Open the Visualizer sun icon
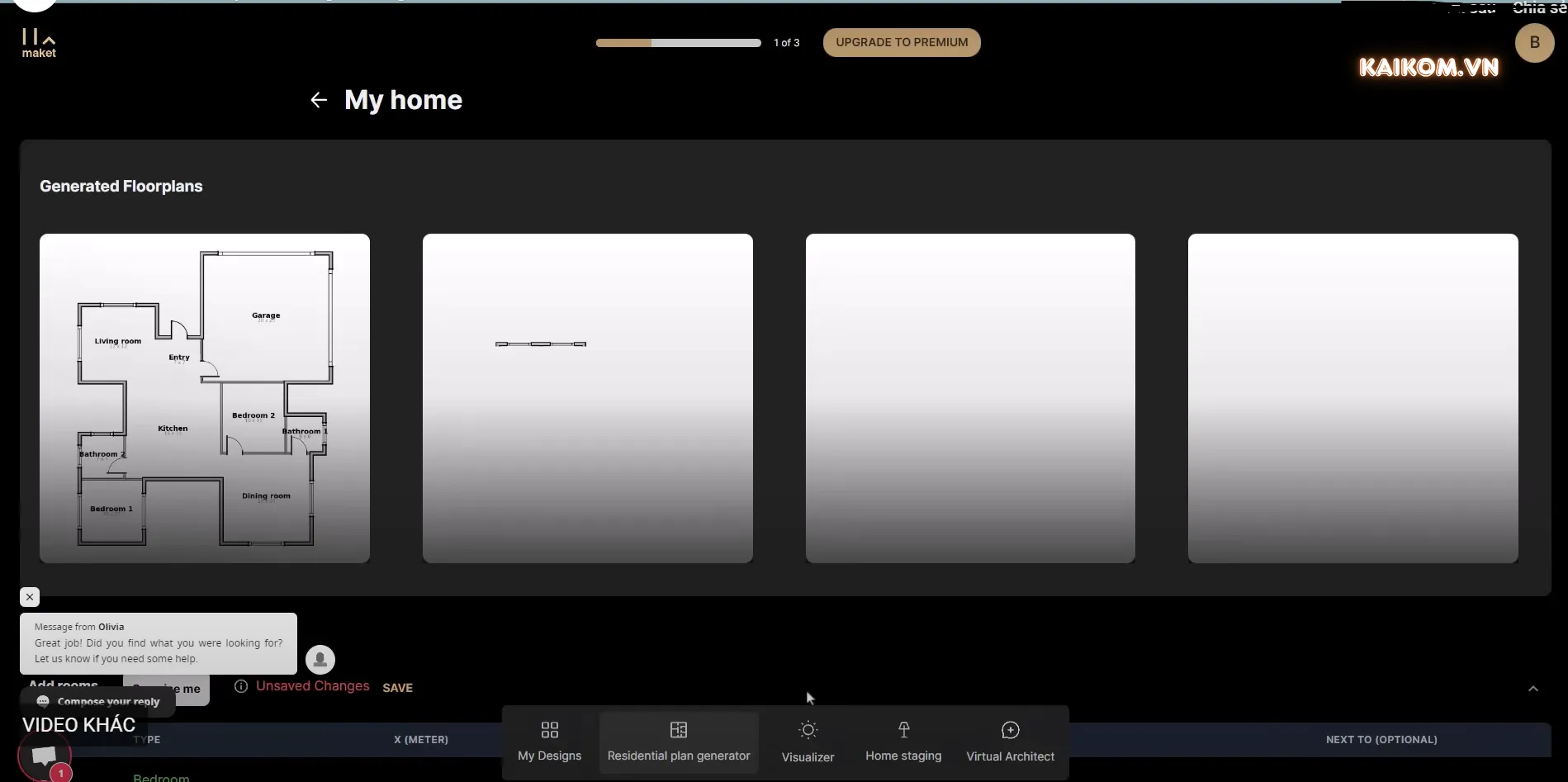The width and height of the screenshot is (1568, 782). point(808,730)
